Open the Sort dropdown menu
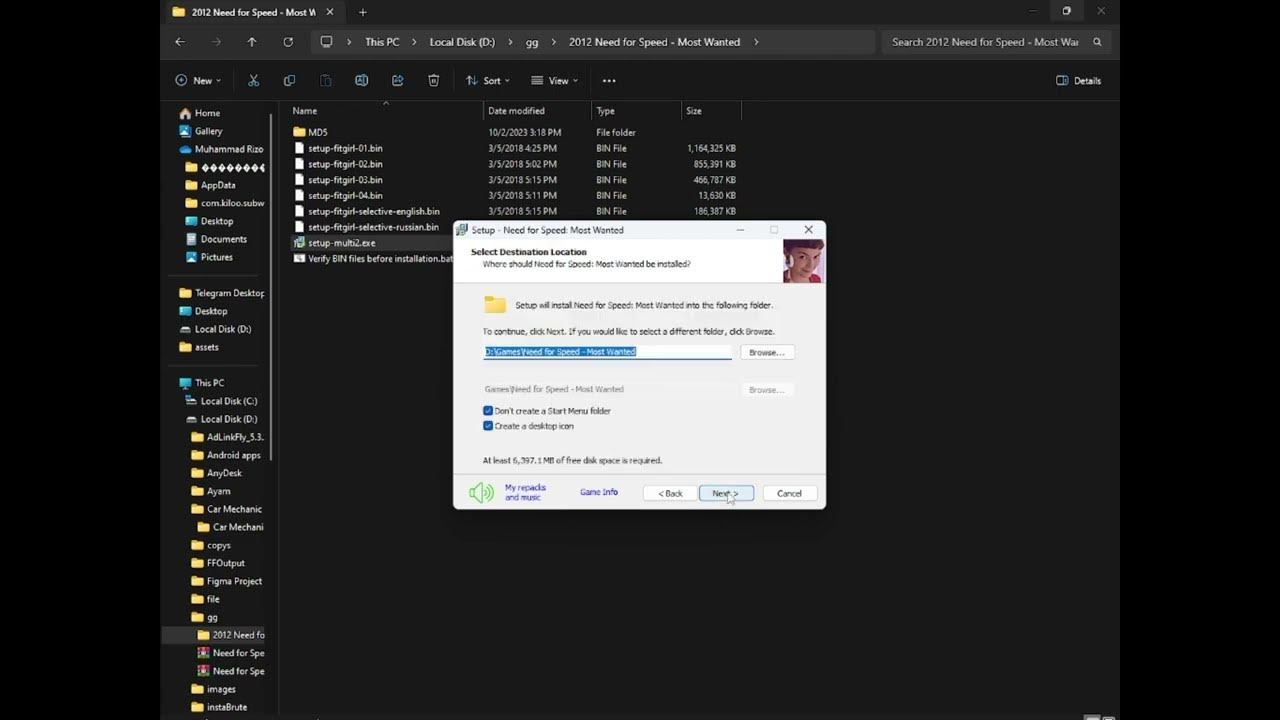This screenshot has height=720, width=1280. pos(488,80)
